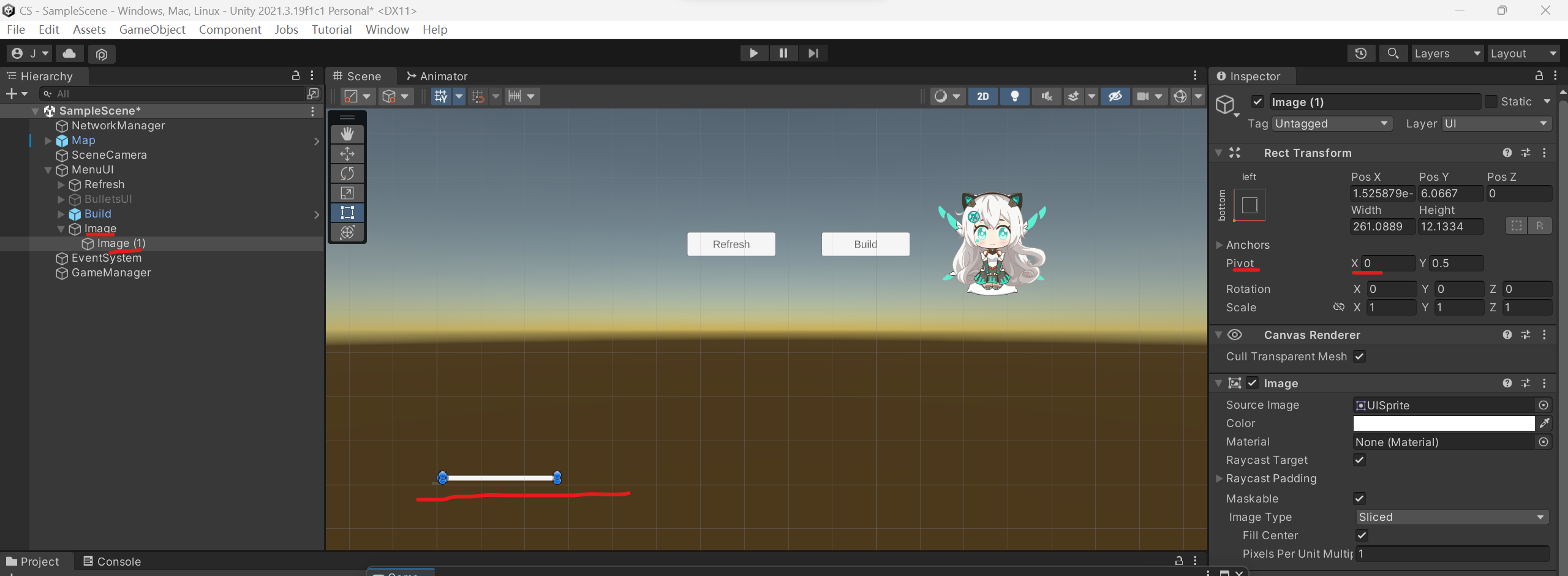The height and width of the screenshot is (576, 1568).
Task: Switch to the Animator tab
Action: click(x=437, y=76)
